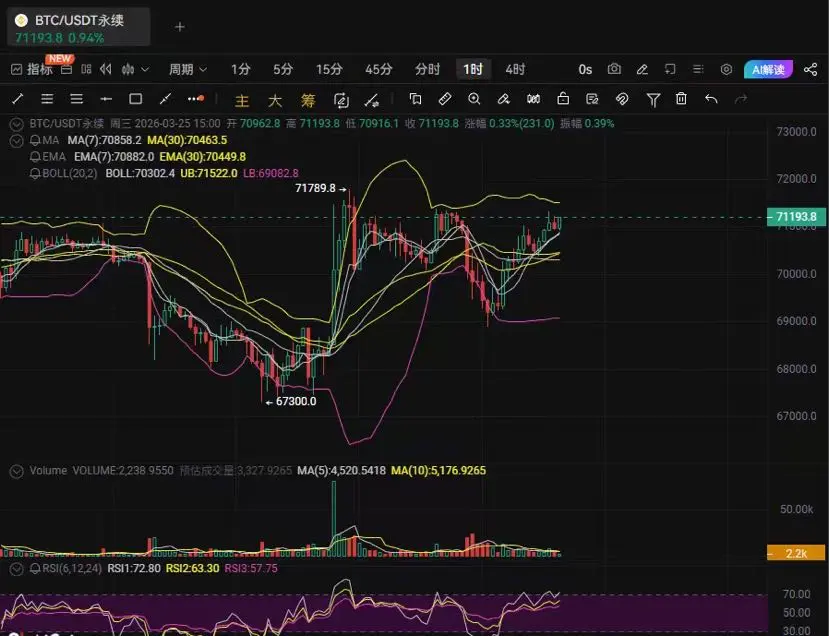Switch to 1分 timeframe
This screenshot has height=636, width=829.
[241, 69]
